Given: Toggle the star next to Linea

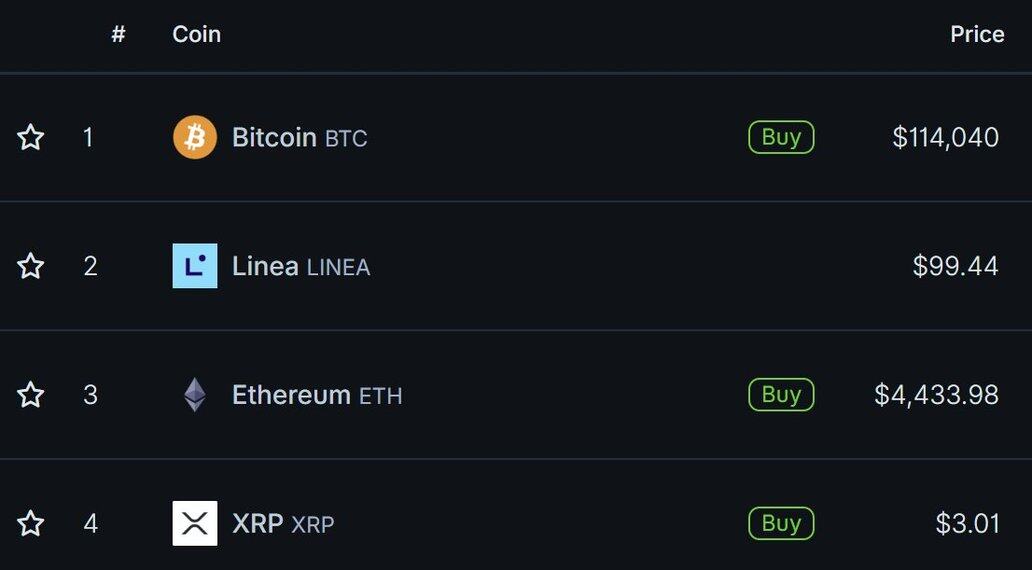Looking at the screenshot, I should [x=30, y=266].
